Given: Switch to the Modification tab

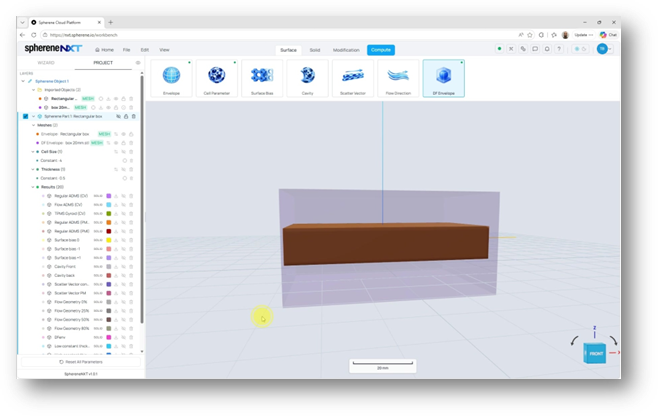Looking at the screenshot, I should click(x=346, y=50).
